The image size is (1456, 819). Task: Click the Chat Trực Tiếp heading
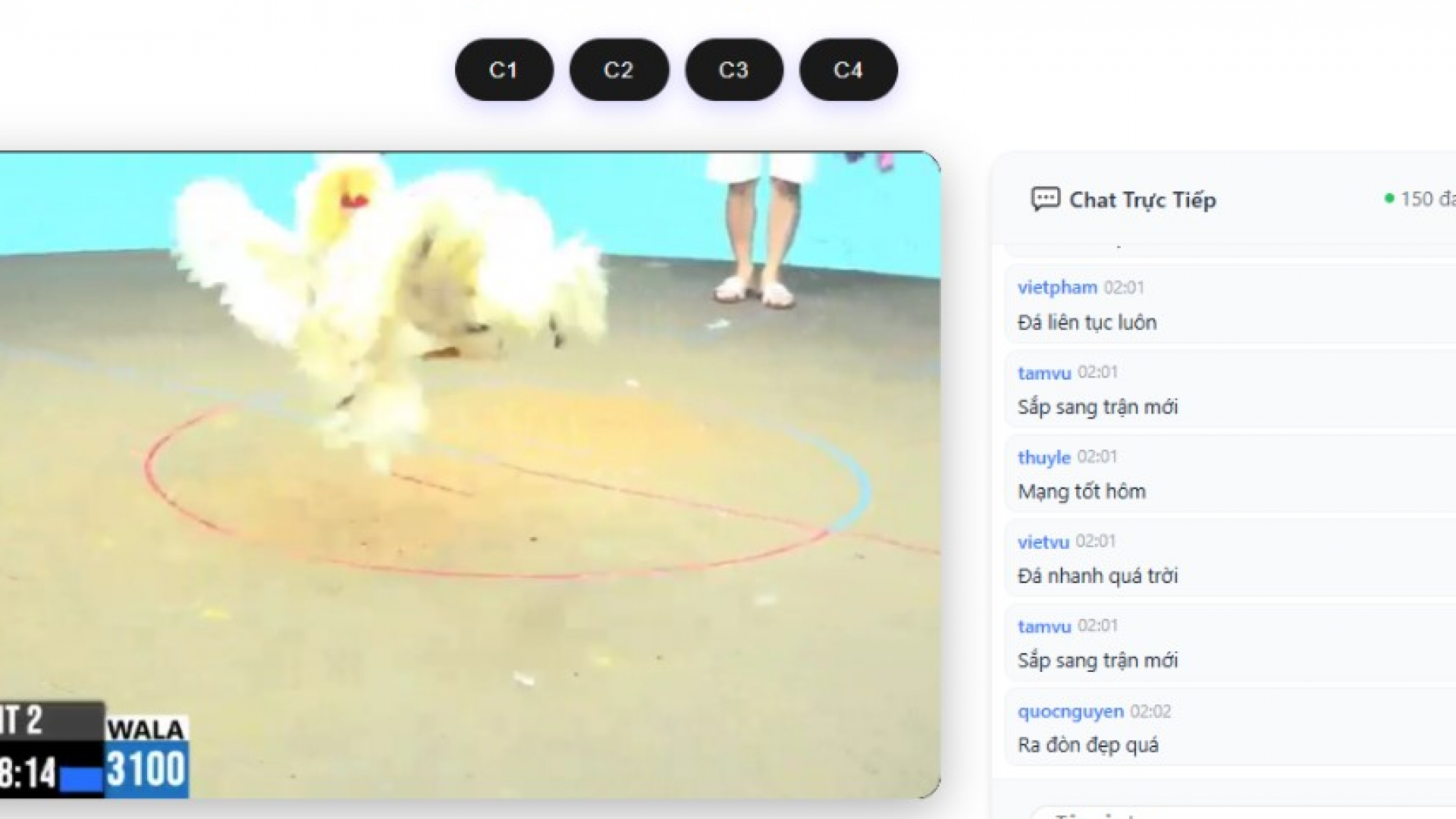[x=1142, y=199]
